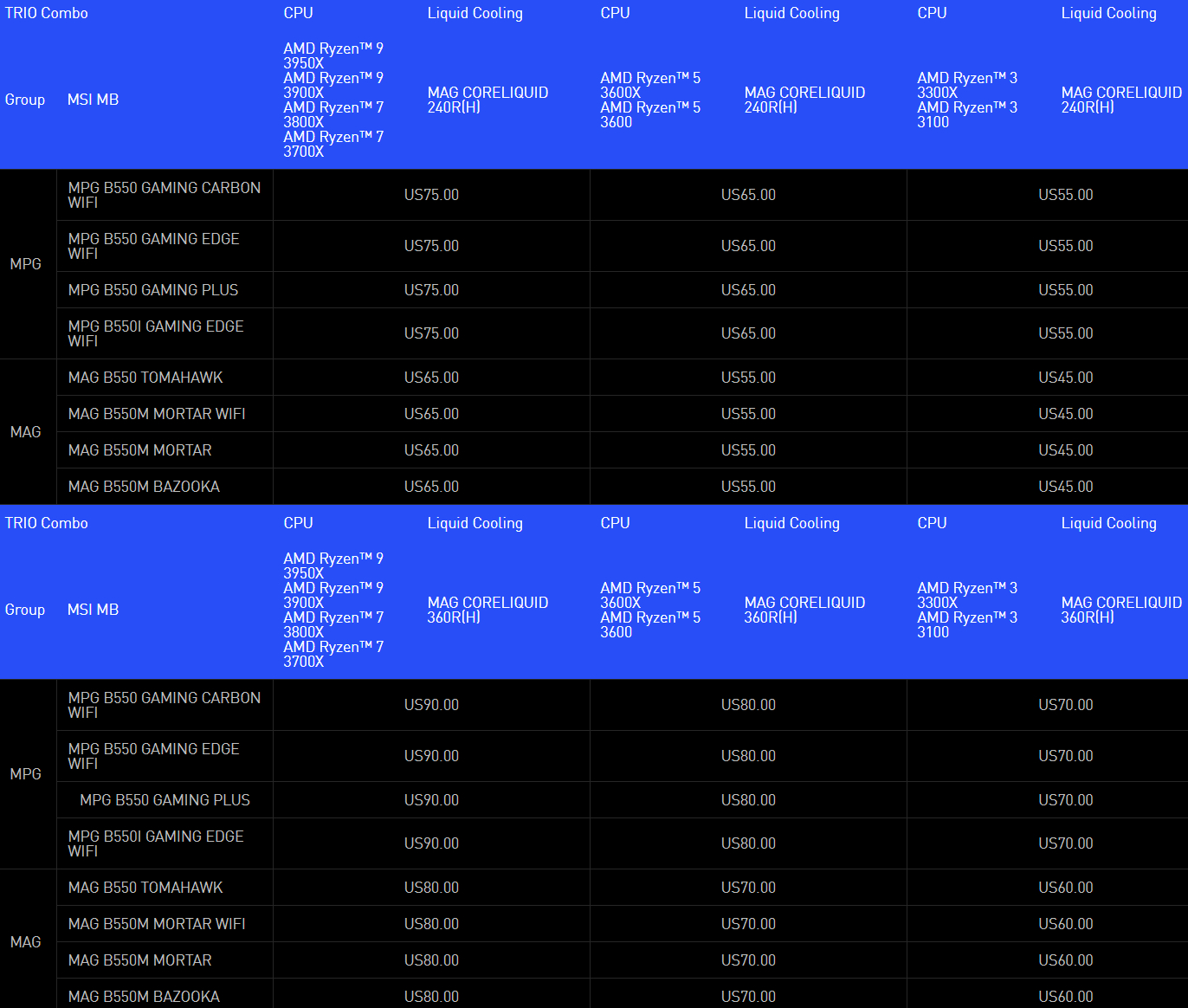The height and width of the screenshot is (1008, 1188).
Task: Select US80.00 in the MAG B550M MORTAR WIFI row
Action: pyautogui.click(x=431, y=924)
